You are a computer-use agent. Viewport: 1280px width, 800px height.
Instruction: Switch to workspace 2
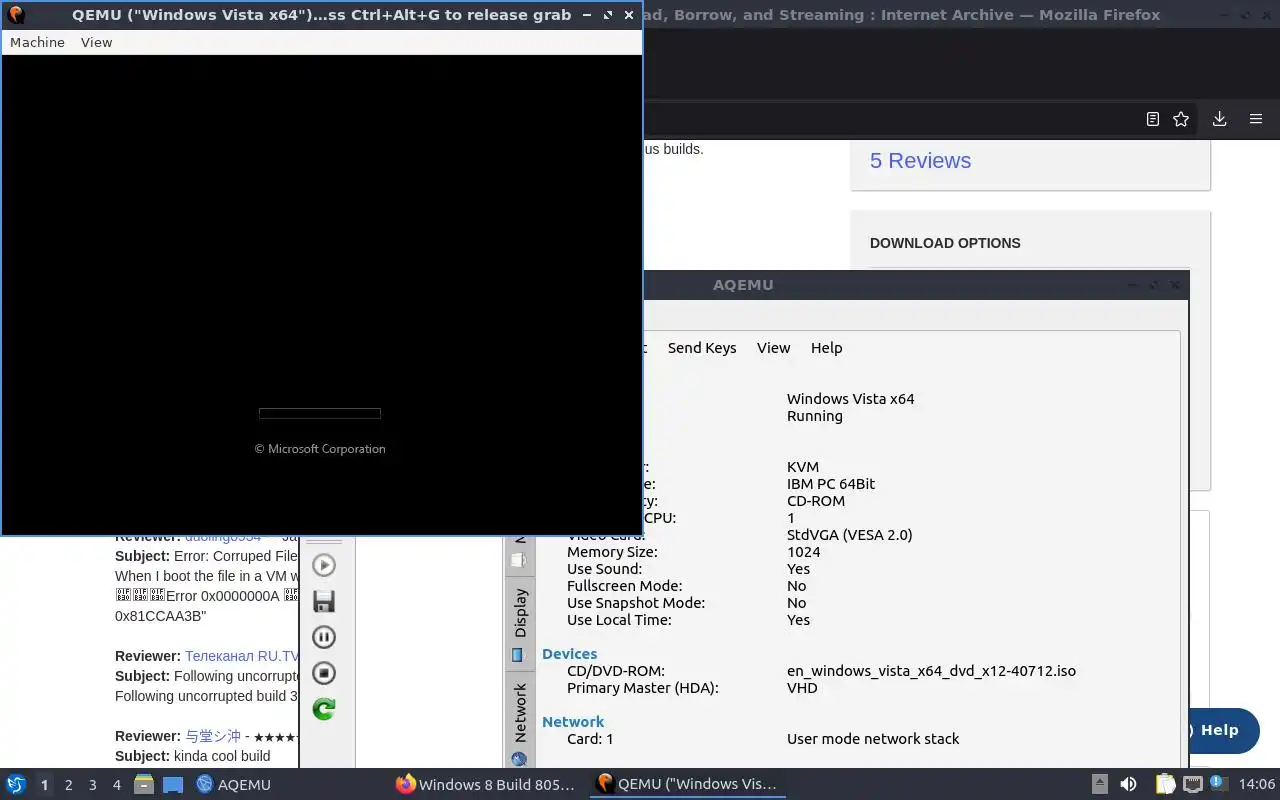tap(68, 785)
